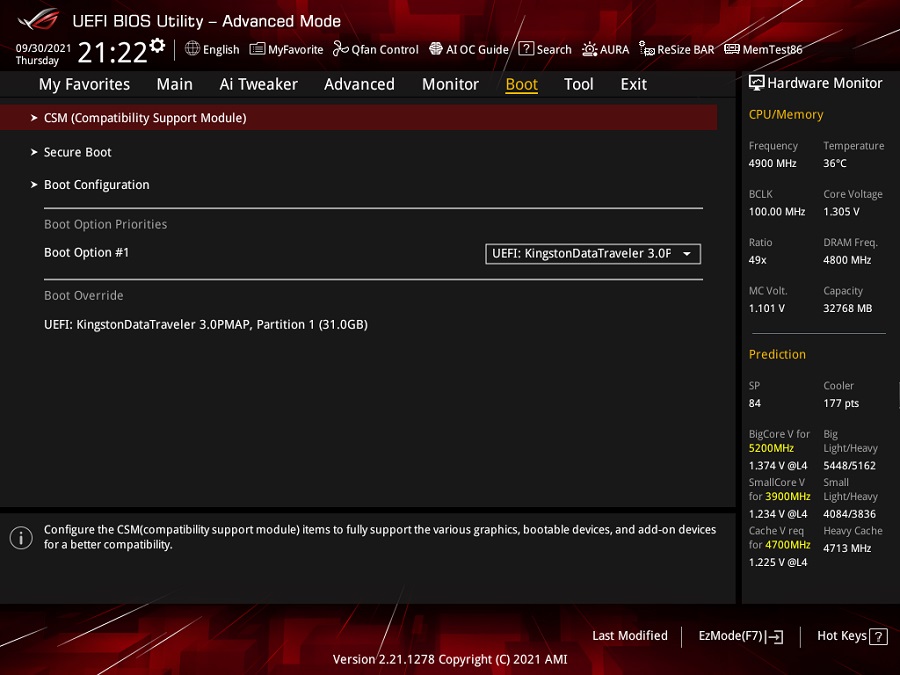Open AURA lighting icon
Image resolution: width=900 pixels, height=675 pixels.
coord(589,49)
